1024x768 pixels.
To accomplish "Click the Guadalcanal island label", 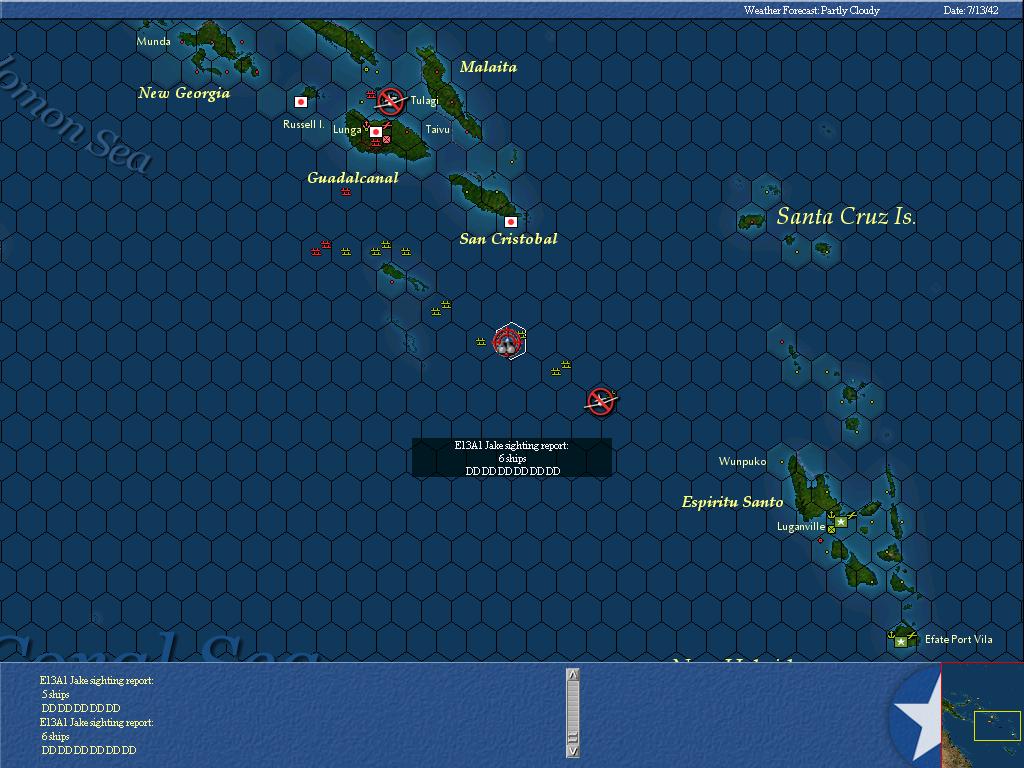I will pyautogui.click(x=353, y=178).
